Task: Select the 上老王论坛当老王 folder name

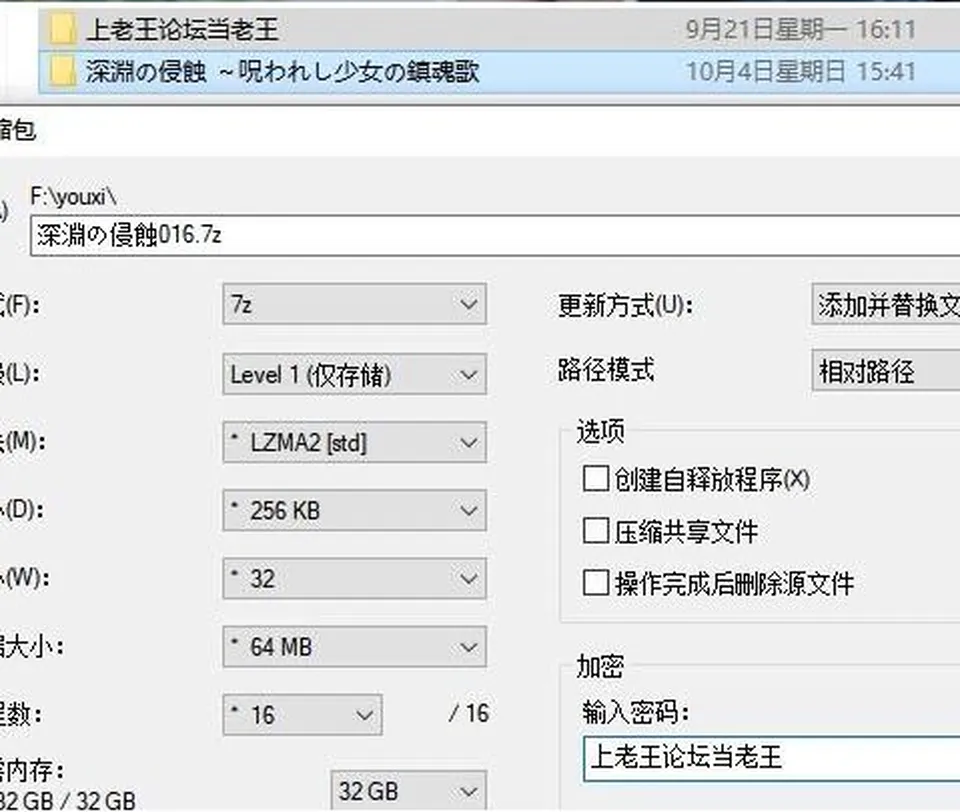Action: [x=182, y=29]
